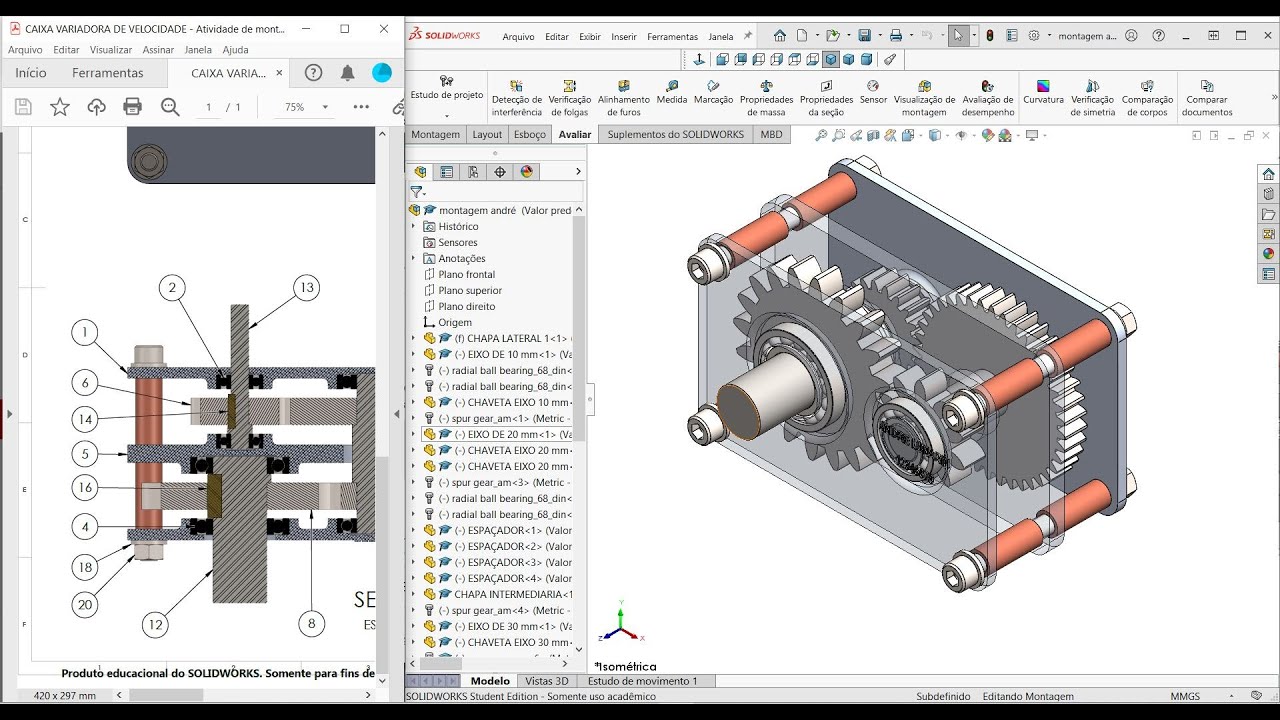
Task: Expand the Anotações tree node
Action: (x=413, y=258)
